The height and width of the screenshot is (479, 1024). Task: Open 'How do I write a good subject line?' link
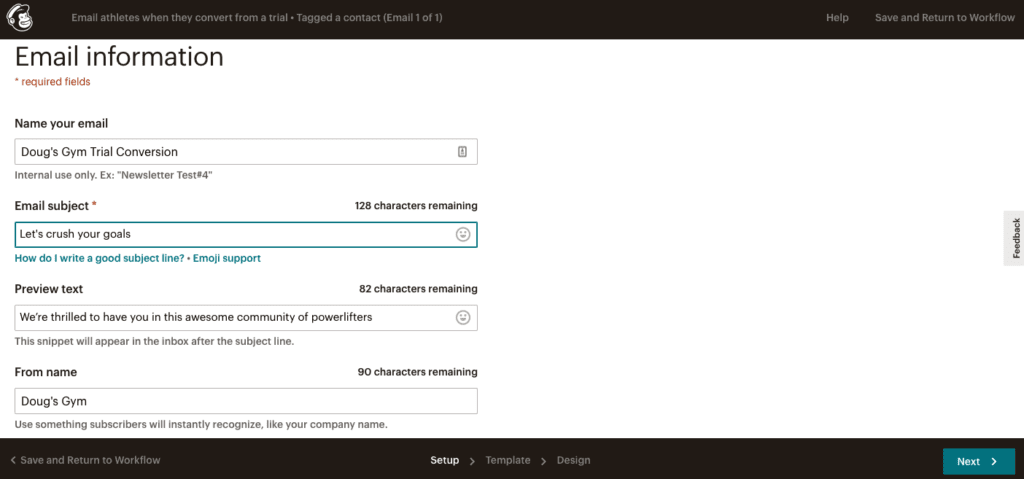[x=99, y=258]
